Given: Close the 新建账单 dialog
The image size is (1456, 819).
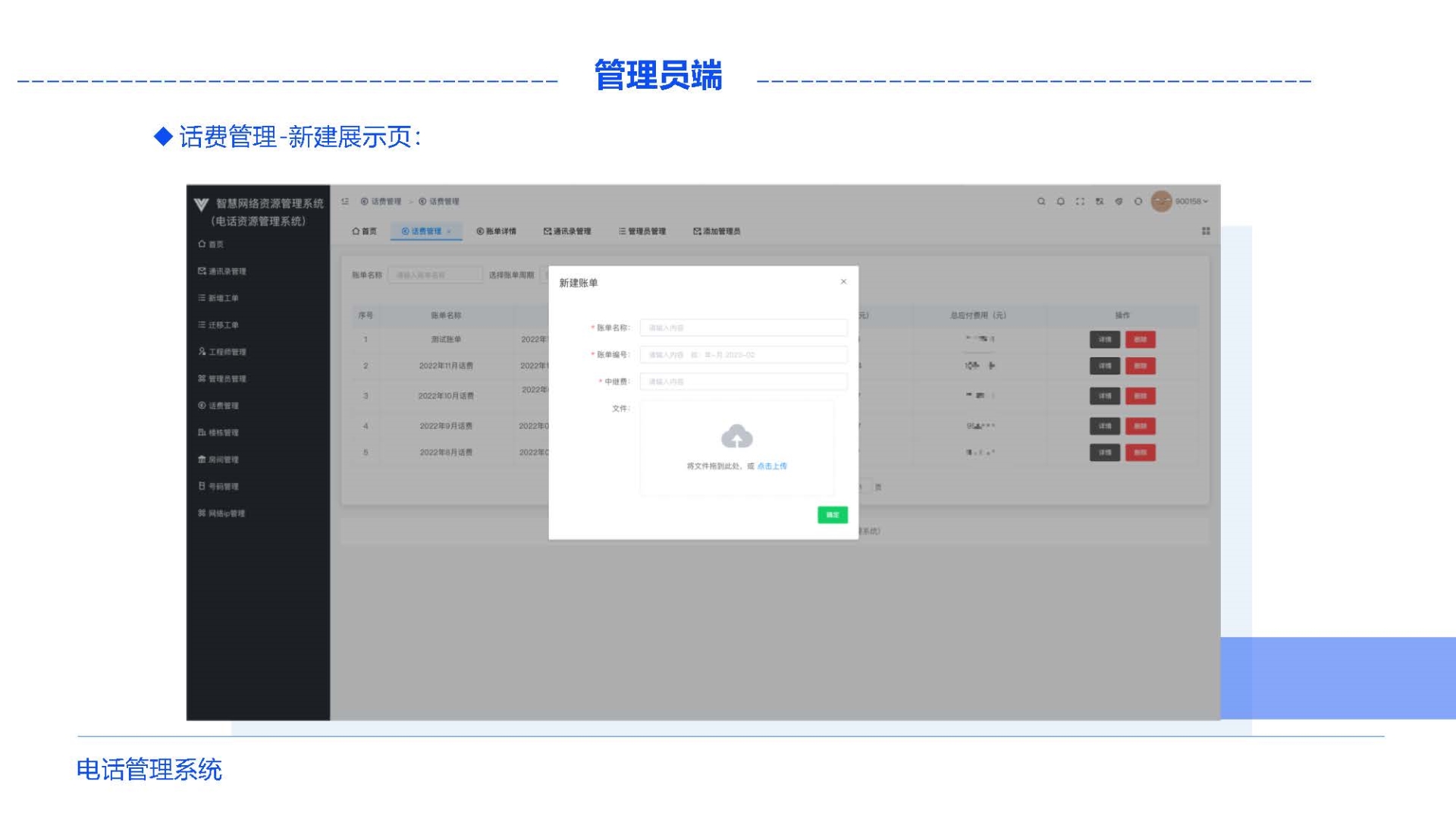Looking at the screenshot, I should (x=843, y=282).
